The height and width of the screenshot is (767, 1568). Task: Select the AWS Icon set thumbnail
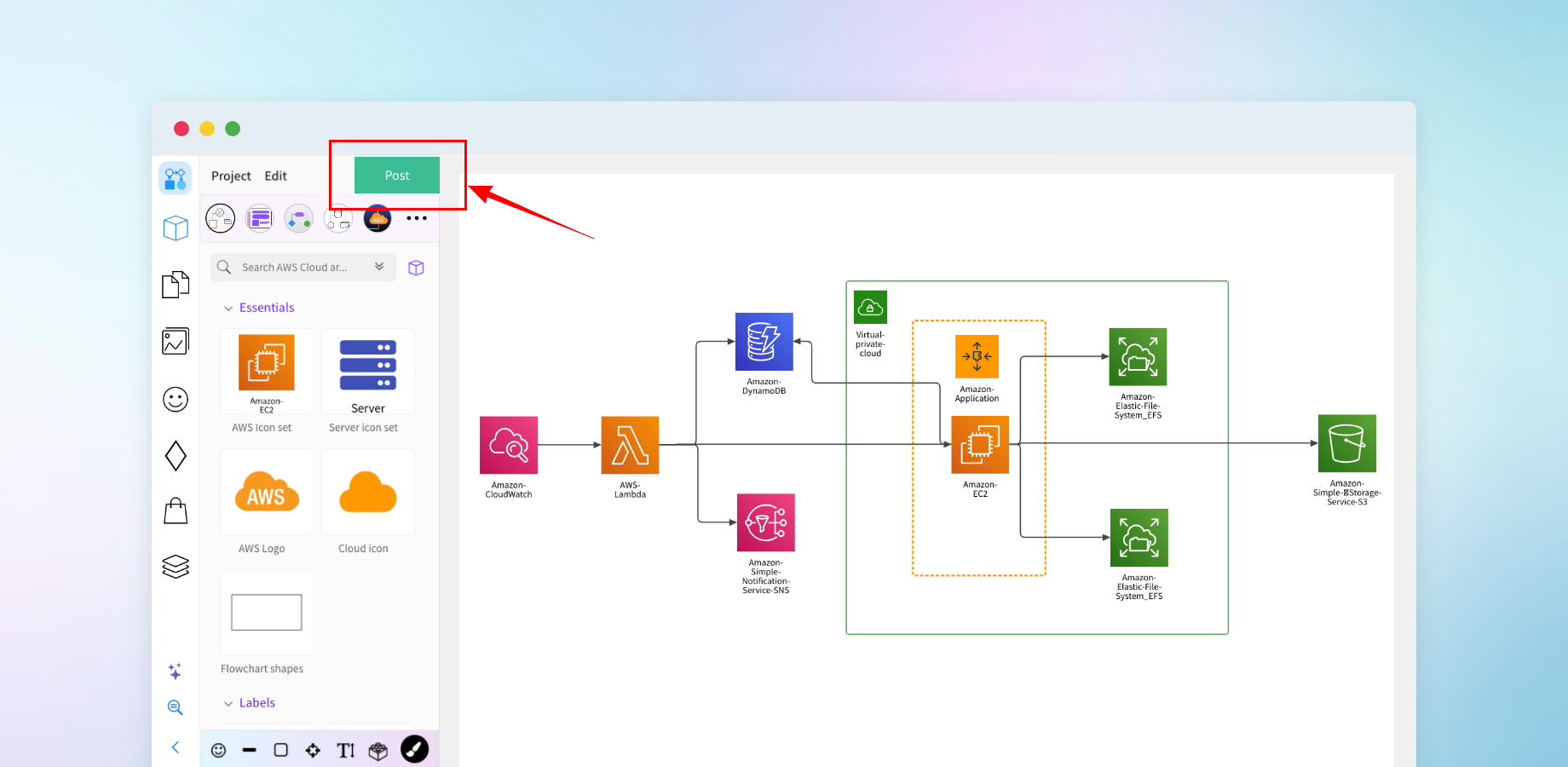tap(267, 372)
